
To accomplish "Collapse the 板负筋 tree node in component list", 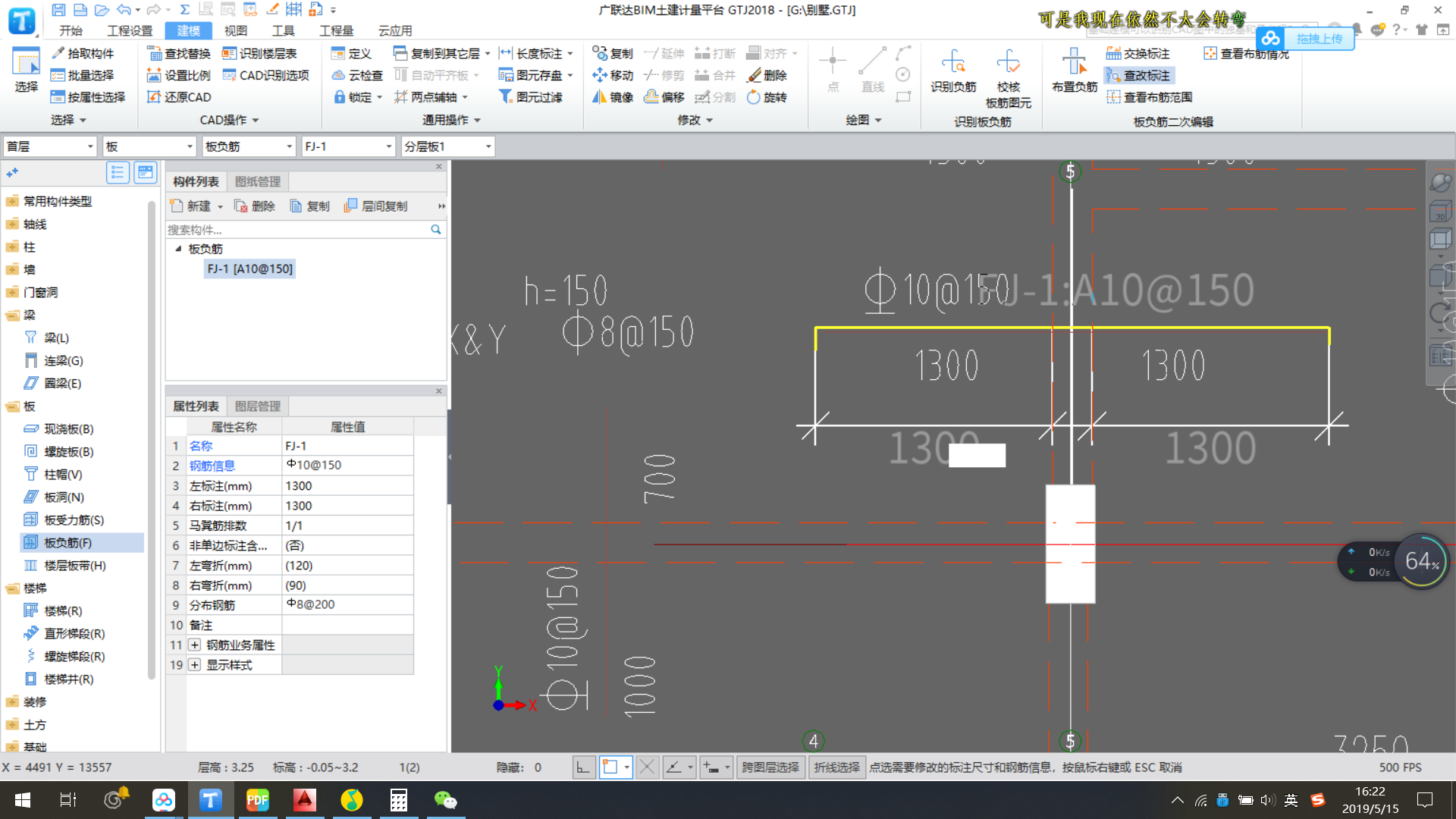I will [x=179, y=249].
